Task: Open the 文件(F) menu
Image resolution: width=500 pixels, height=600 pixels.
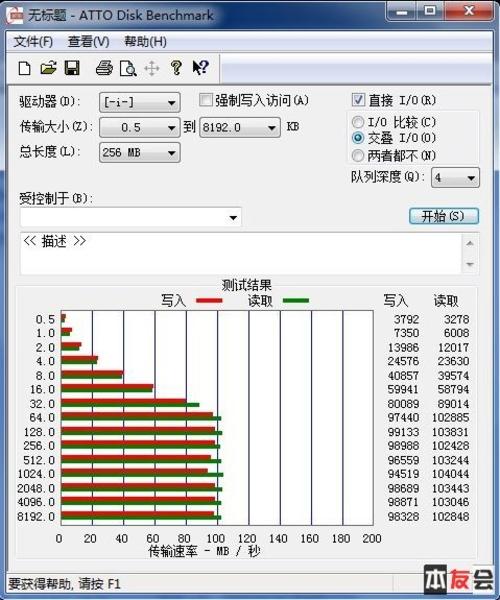Action: pos(33,41)
